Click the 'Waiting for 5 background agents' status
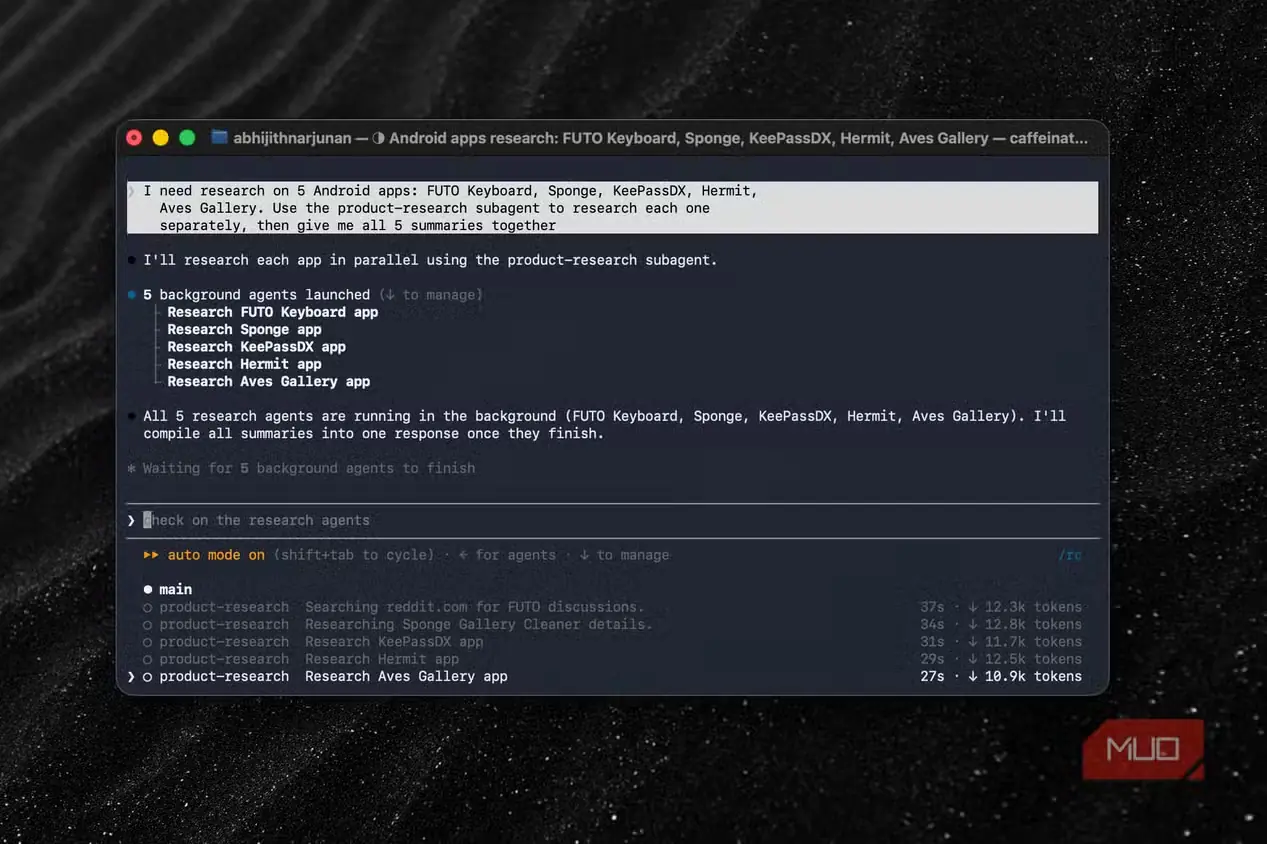1267x844 pixels. click(309, 468)
